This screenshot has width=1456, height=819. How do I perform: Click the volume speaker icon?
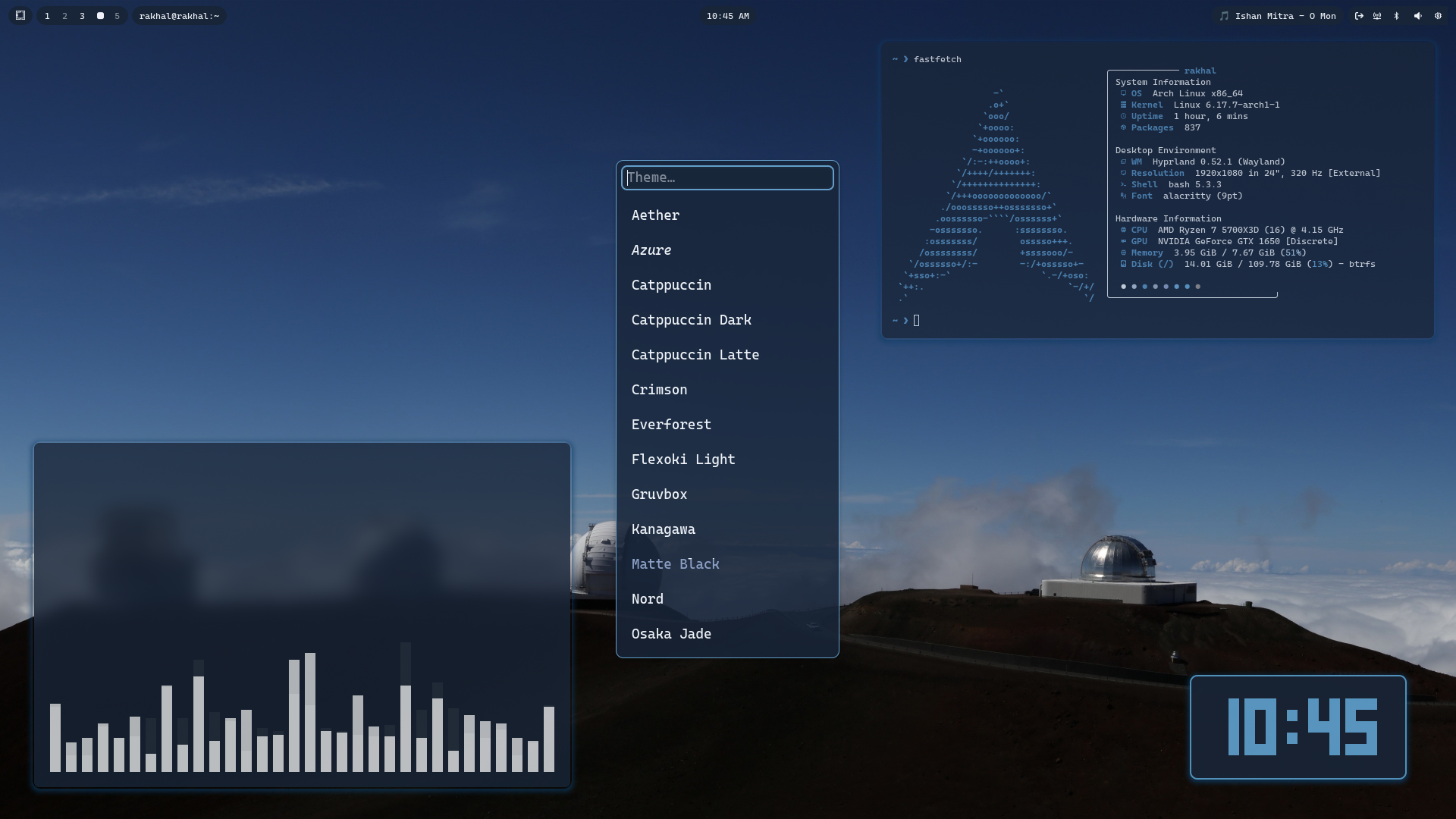point(1417,16)
